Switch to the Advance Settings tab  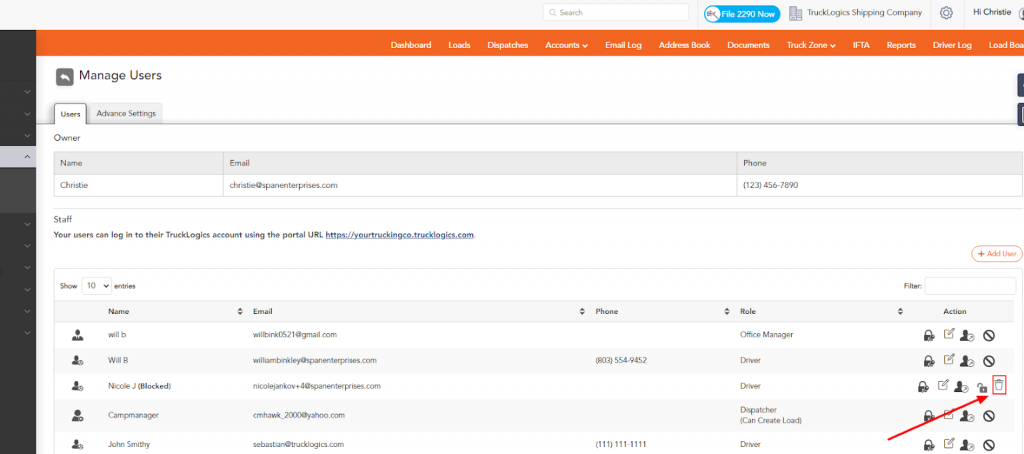[x=126, y=113]
